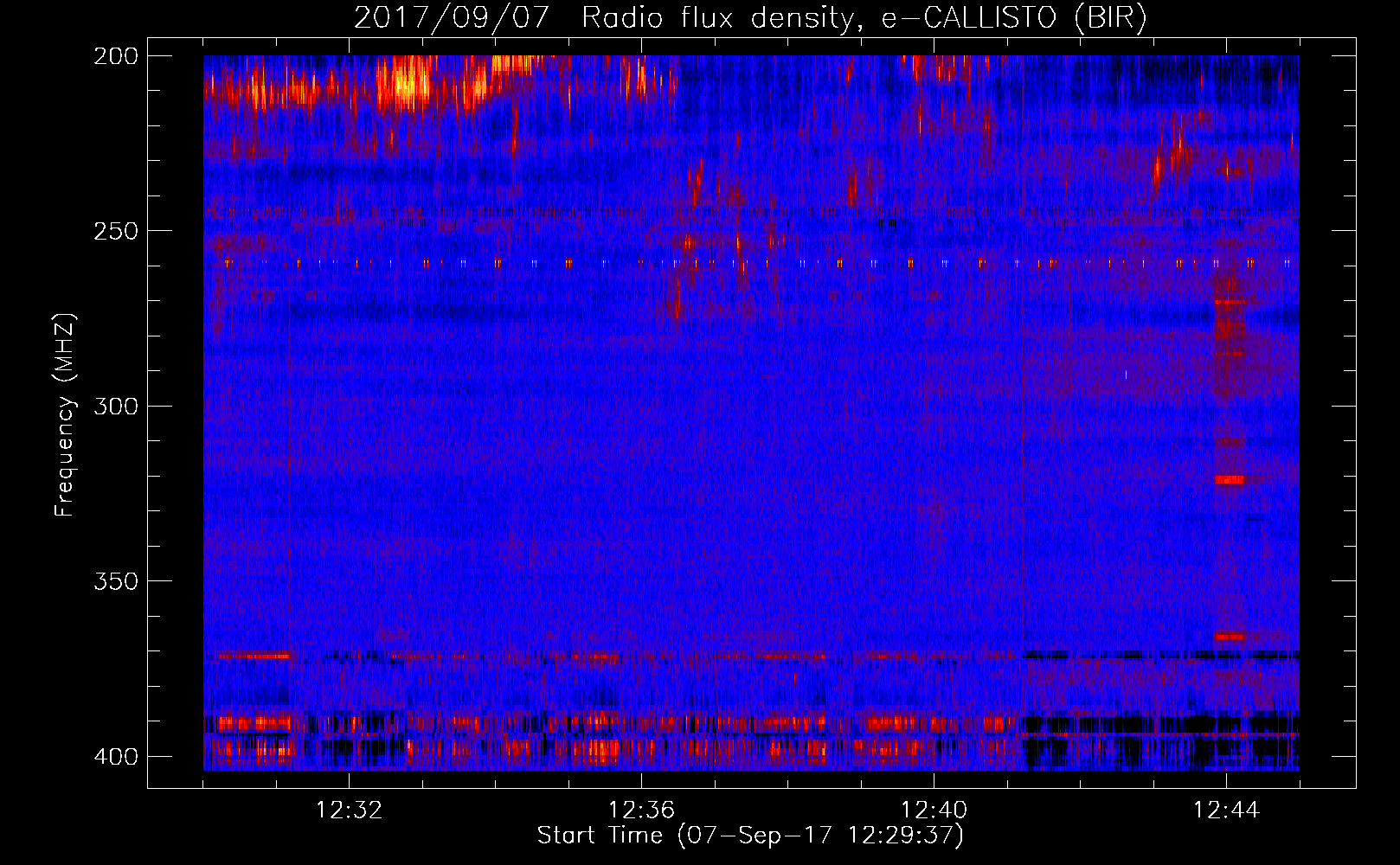Click the 12:32 time tick label
Viewport: 1400px width, 865px height.
point(349,811)
